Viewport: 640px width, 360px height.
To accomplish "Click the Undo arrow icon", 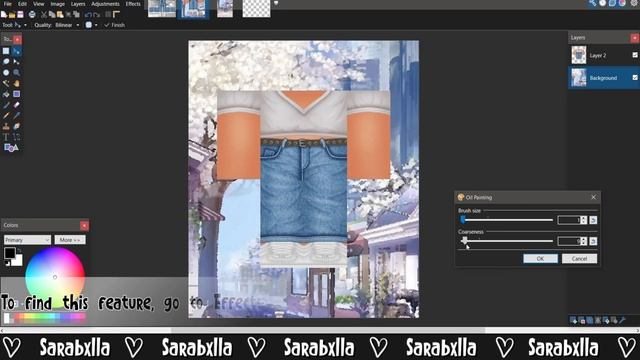I will 88,15.
